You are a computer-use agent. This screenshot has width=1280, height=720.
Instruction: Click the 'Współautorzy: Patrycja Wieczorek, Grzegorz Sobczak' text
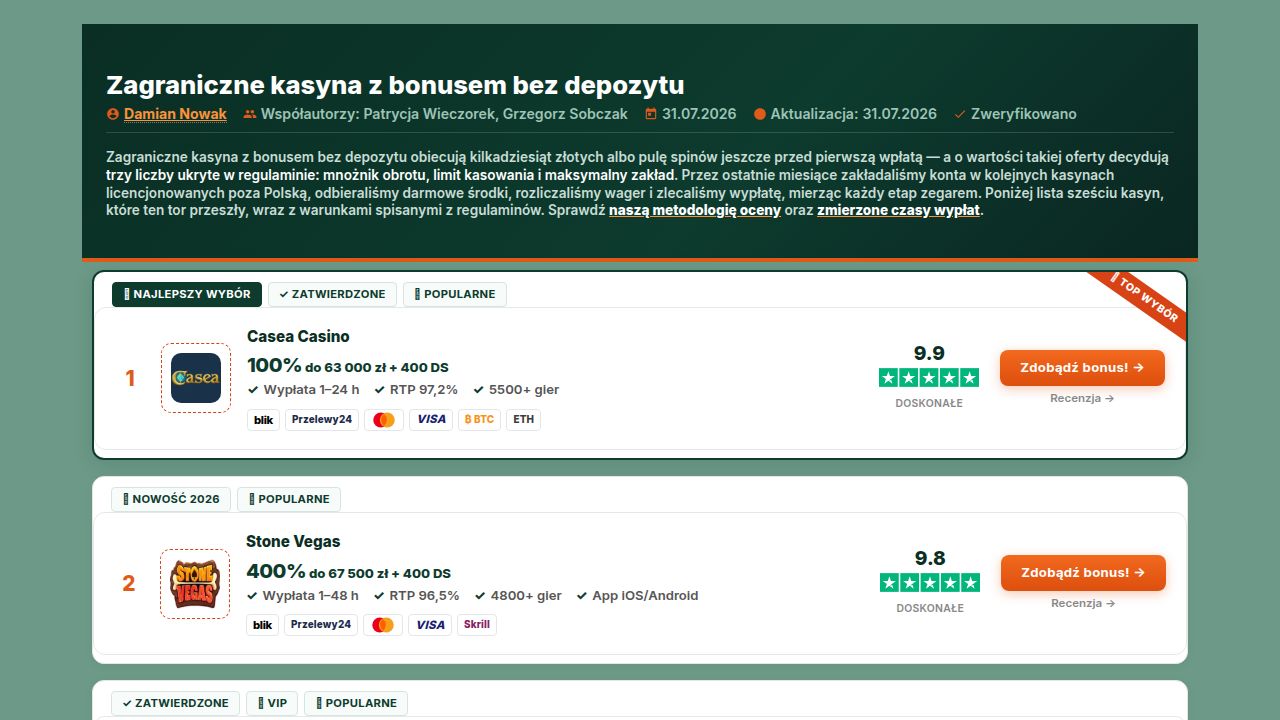[x=444, y=114]
